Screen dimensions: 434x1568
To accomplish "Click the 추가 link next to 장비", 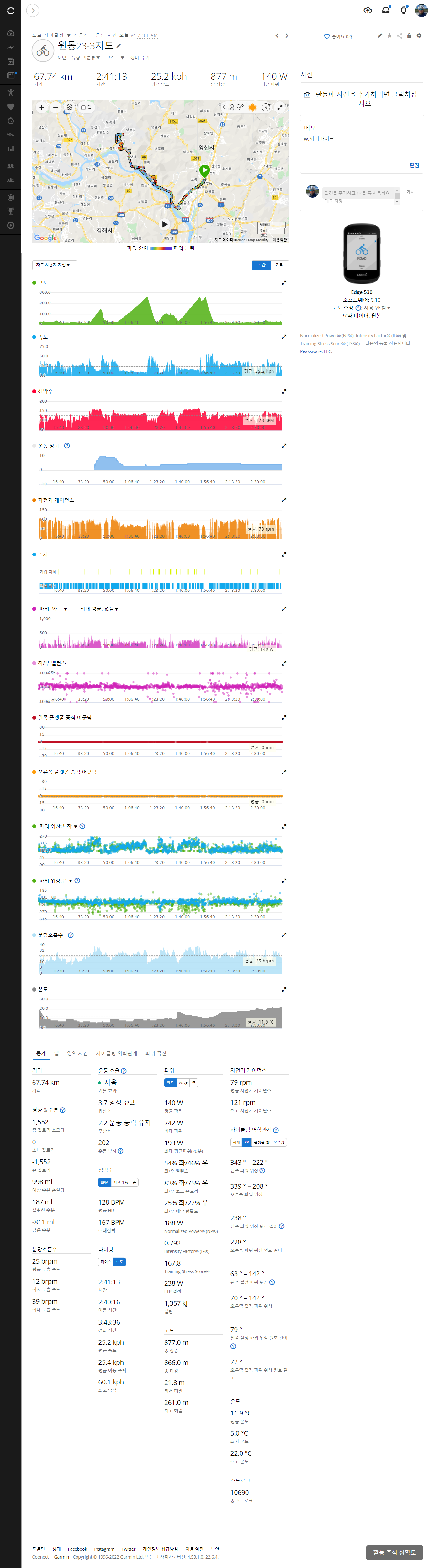I will pos(146,58).
